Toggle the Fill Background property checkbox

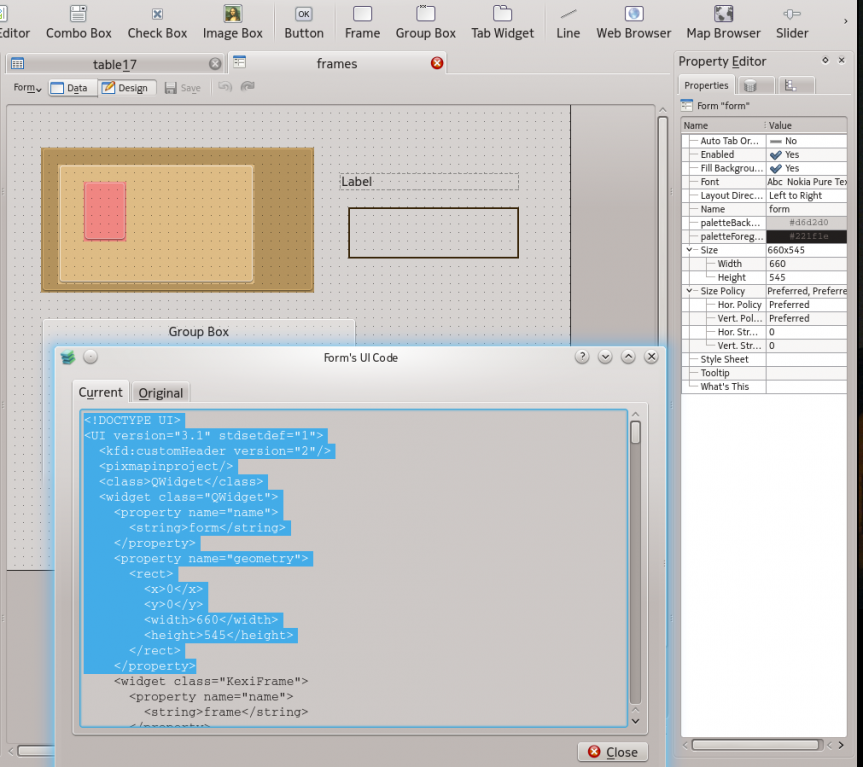tap(776, 169)
